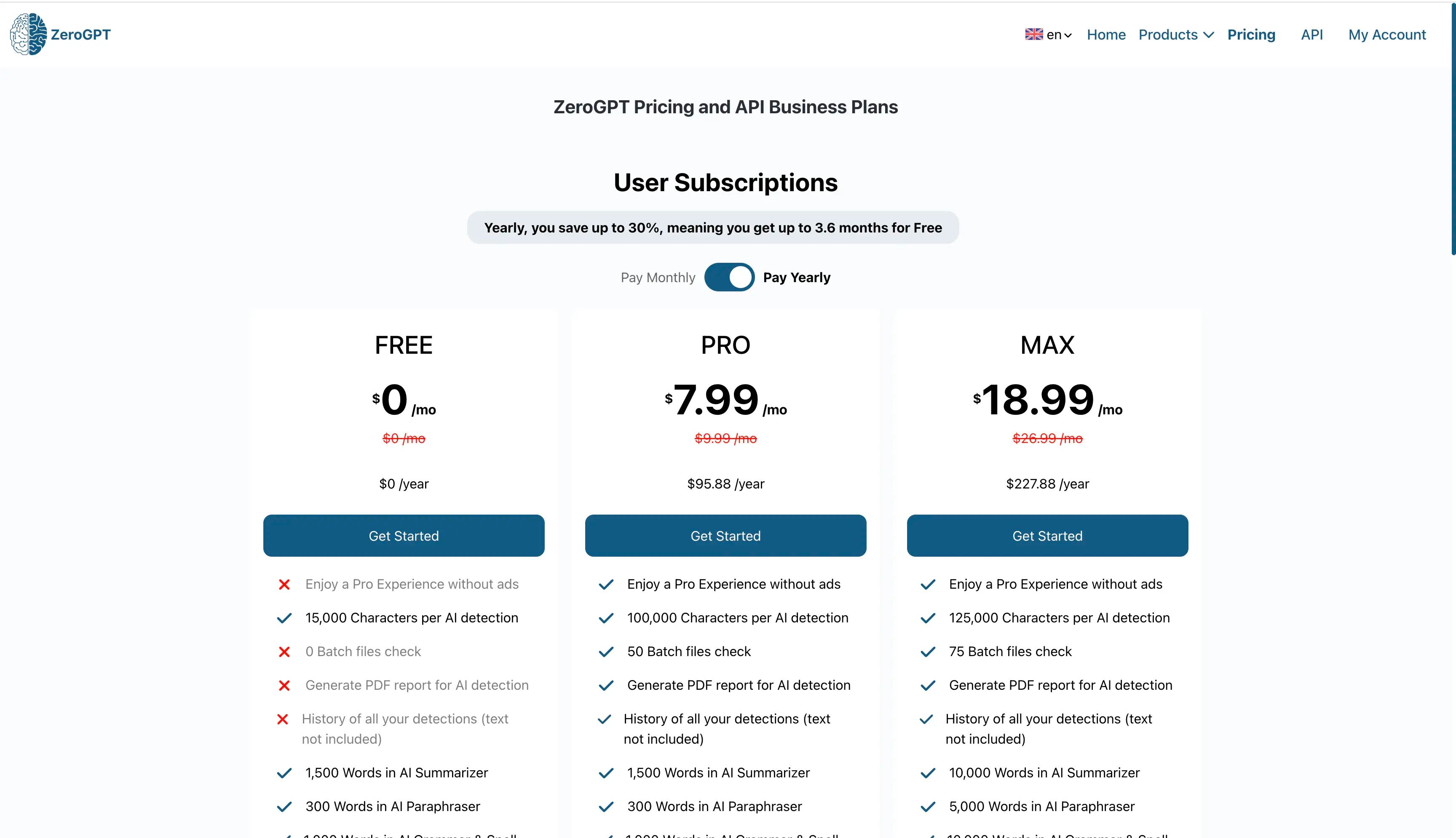The width and height of the screenshot is (1456, 838).
Task: Click the ZeroGPT brain logo icon
Action: [28, 34]
